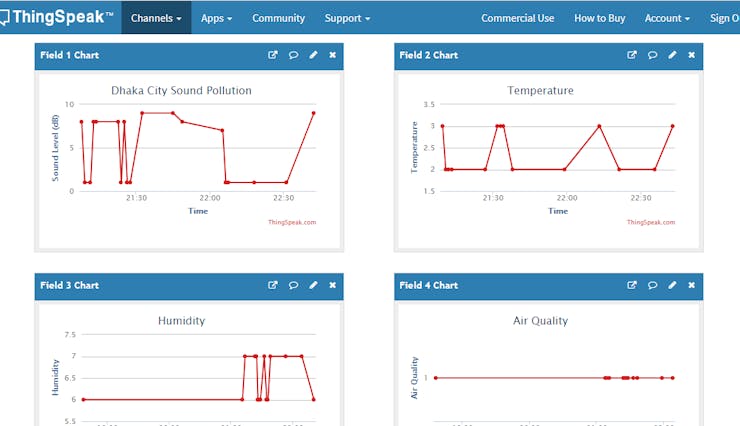Edit Field 2 Chart with pencil icon
This screenshot has width=740, height=426.
tap(672, 55)
